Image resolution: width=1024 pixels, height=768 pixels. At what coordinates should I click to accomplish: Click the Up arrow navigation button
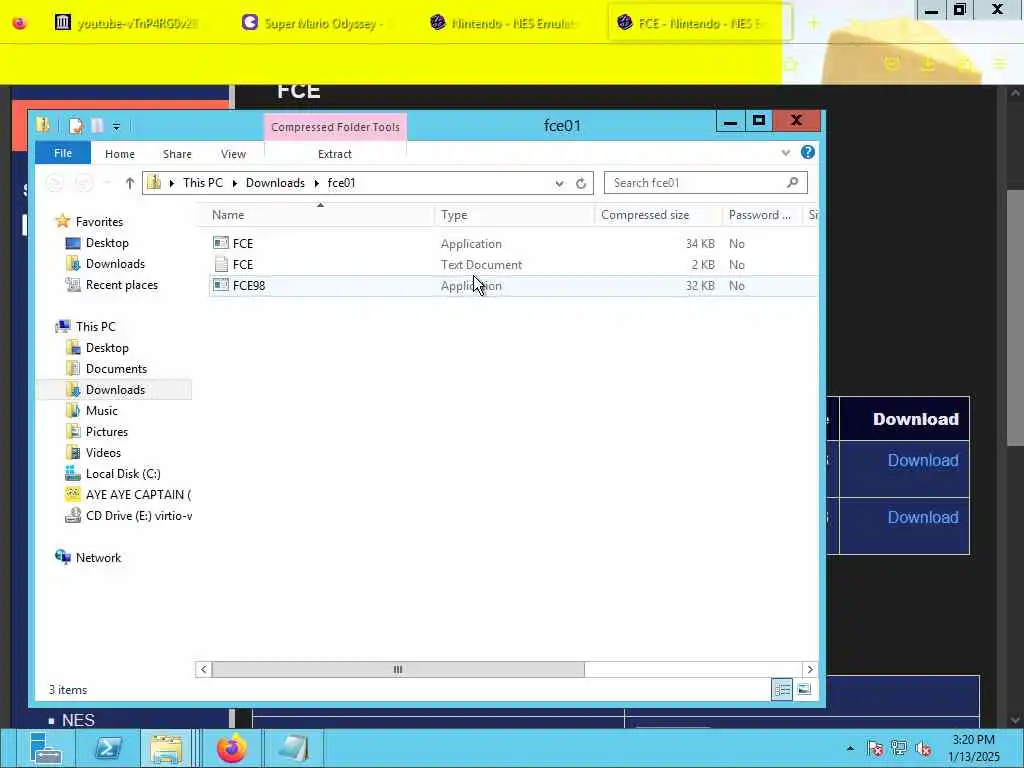[x=129, y=184]
